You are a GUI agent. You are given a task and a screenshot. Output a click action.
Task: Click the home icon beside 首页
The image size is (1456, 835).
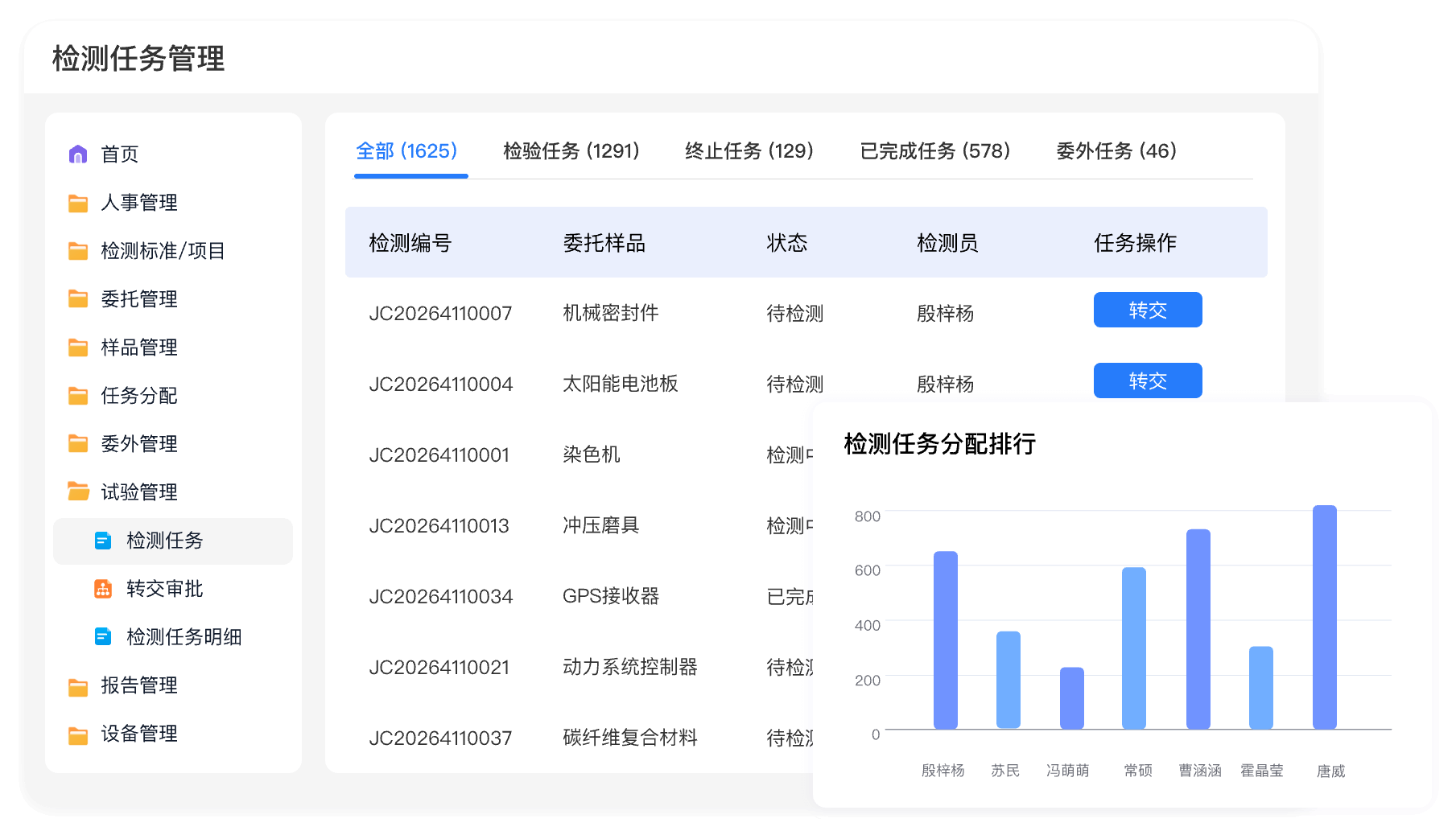[x=78, y=154]
